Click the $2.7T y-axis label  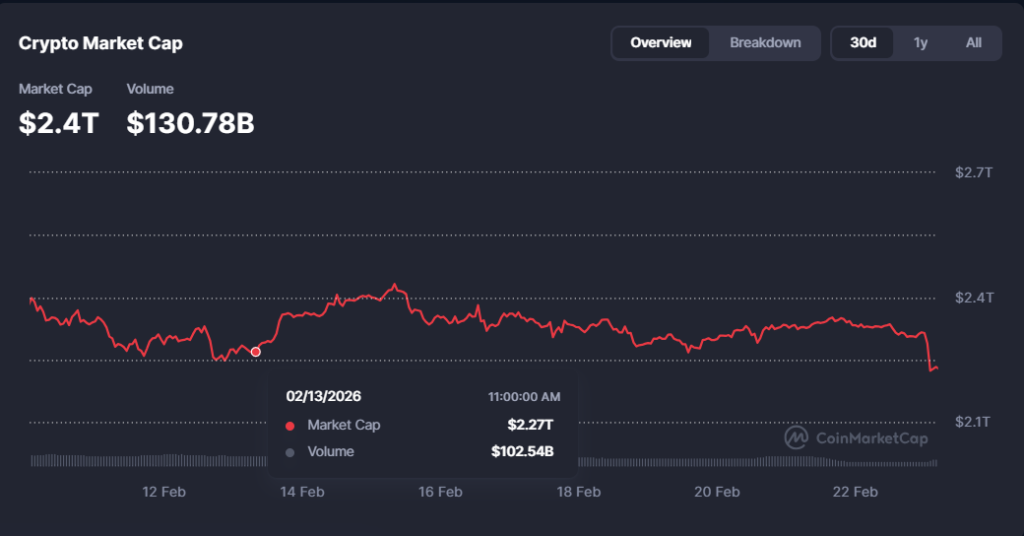(x=973, y=173)
